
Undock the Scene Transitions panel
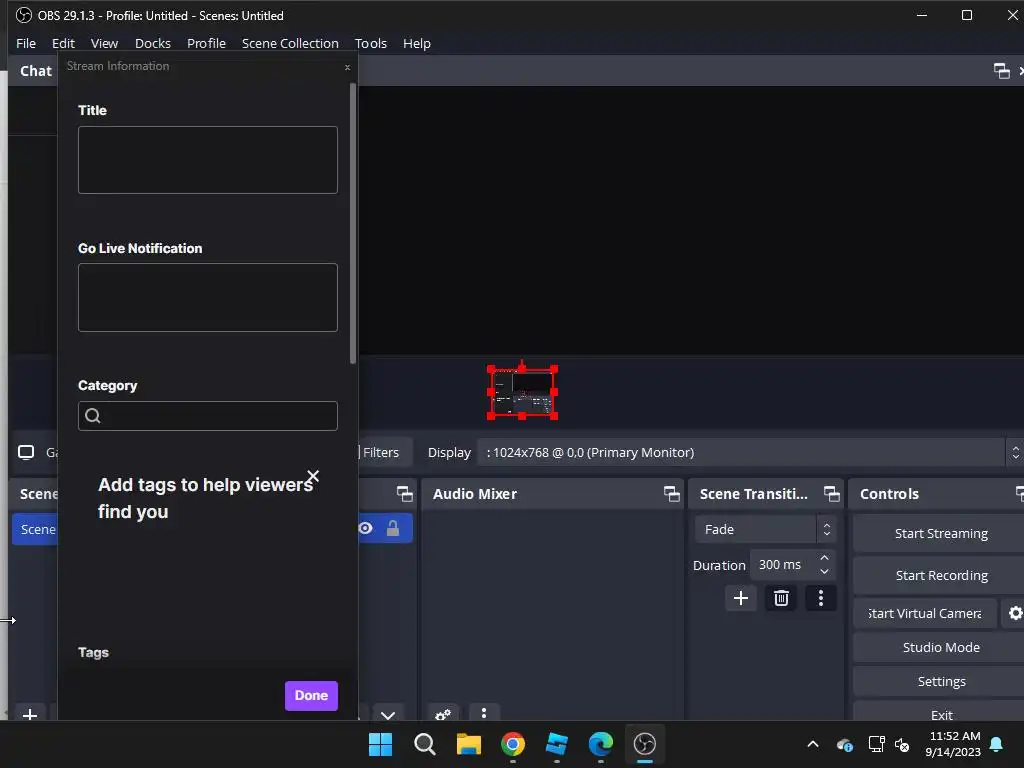point(831,494)
